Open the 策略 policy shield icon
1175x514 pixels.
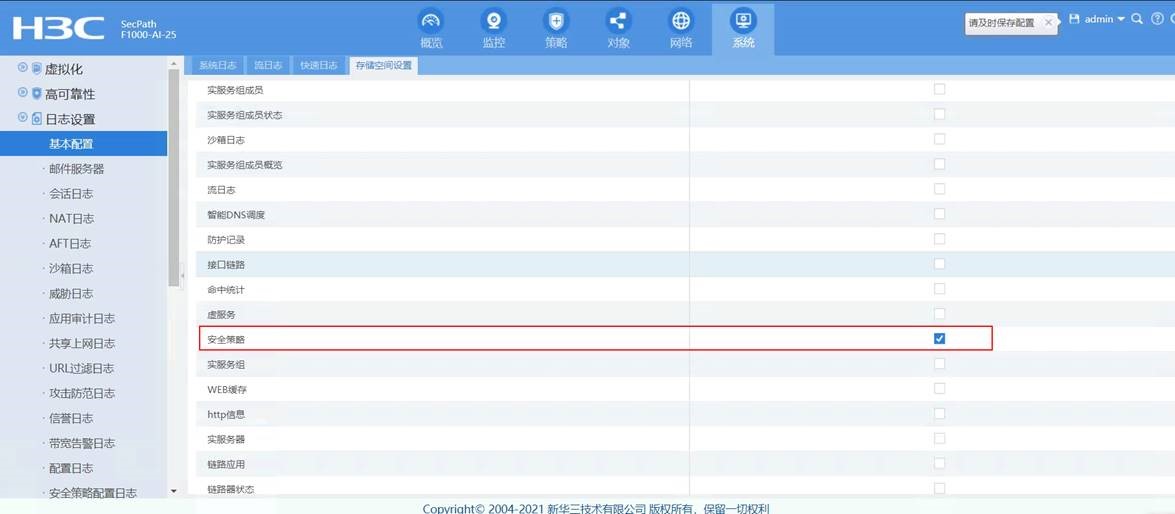pos(556,20)
